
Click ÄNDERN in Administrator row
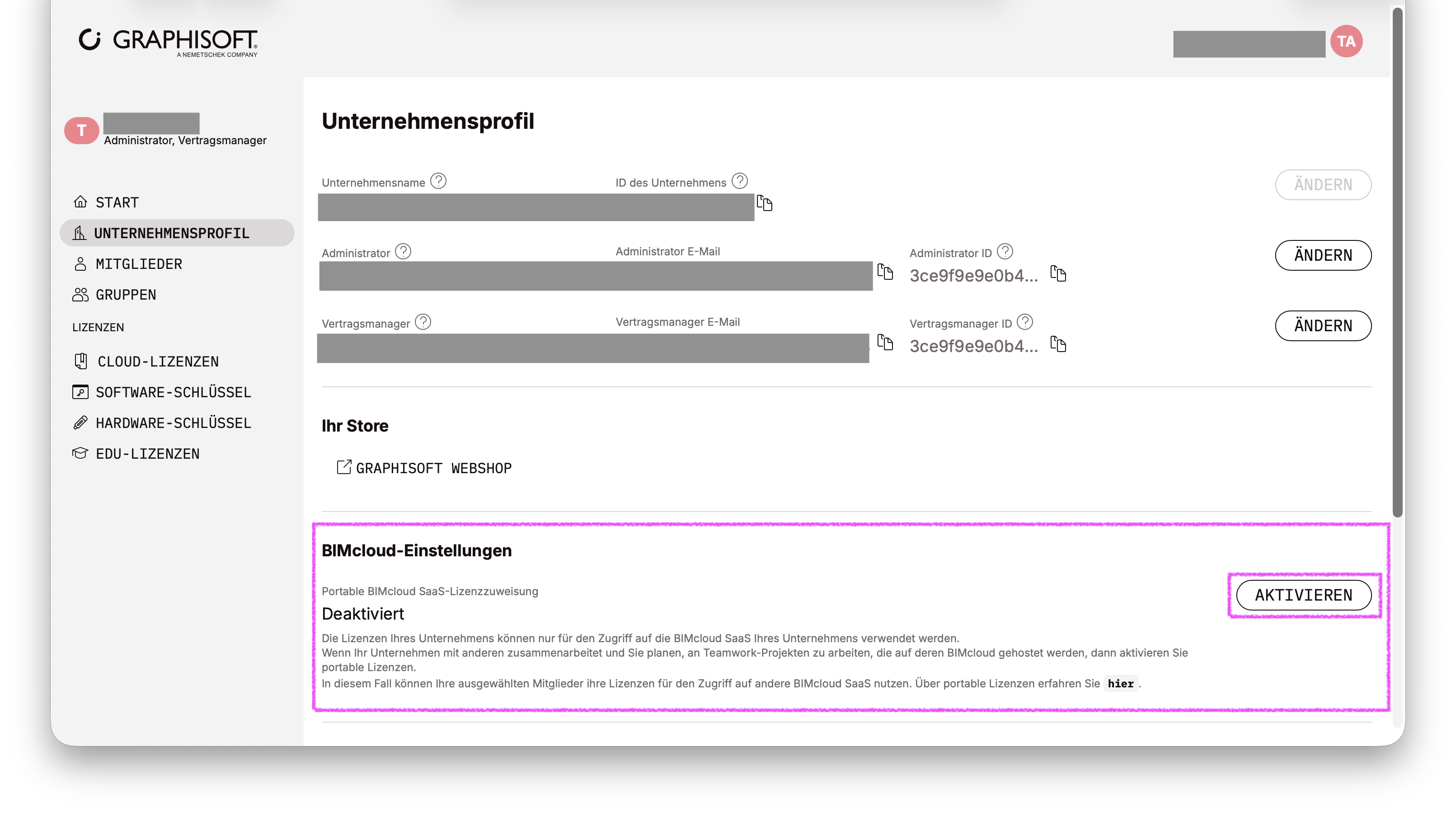[x=1323, y=255]
